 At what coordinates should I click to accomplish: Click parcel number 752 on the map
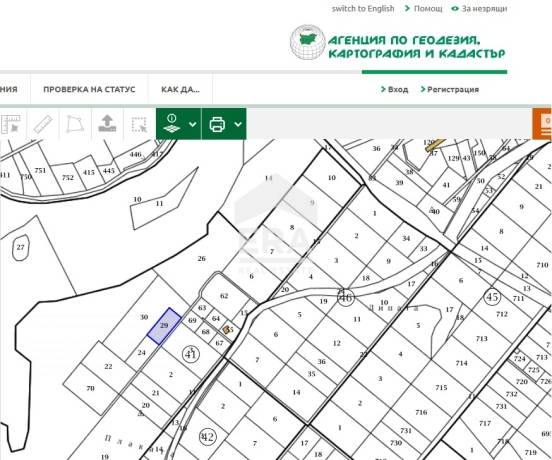pos(68,177)
